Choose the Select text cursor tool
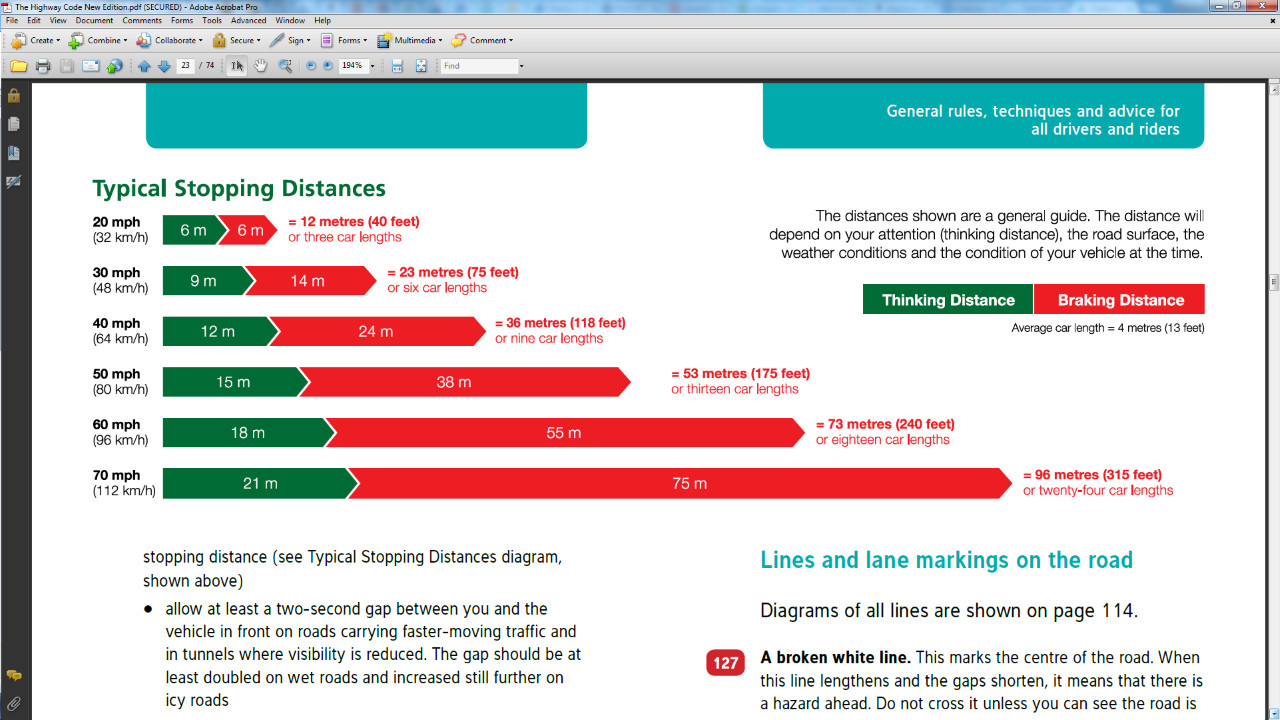 (x=236, y=66)
